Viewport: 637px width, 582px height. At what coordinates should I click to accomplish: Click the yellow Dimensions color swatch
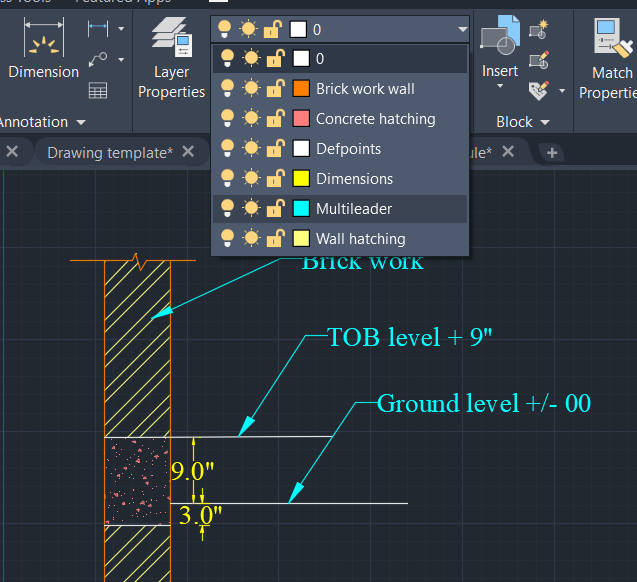(301, 179)
